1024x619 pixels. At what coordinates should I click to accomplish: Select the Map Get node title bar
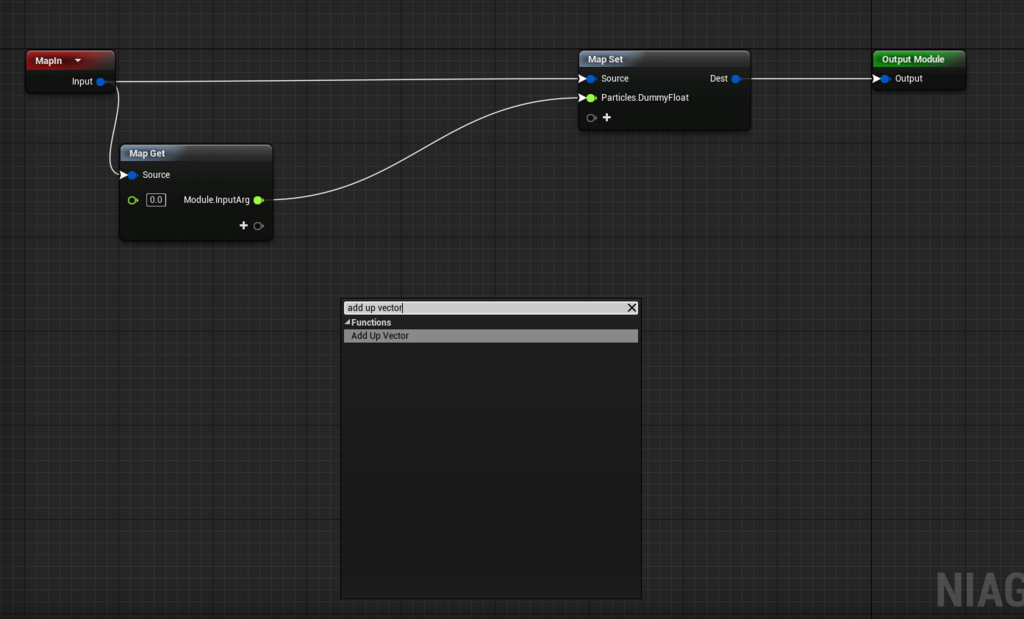196,153
